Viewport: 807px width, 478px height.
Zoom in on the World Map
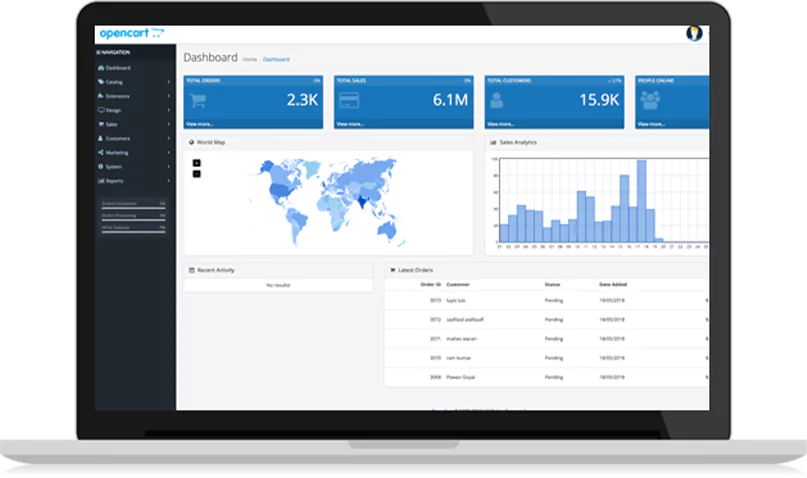point(196,163)
